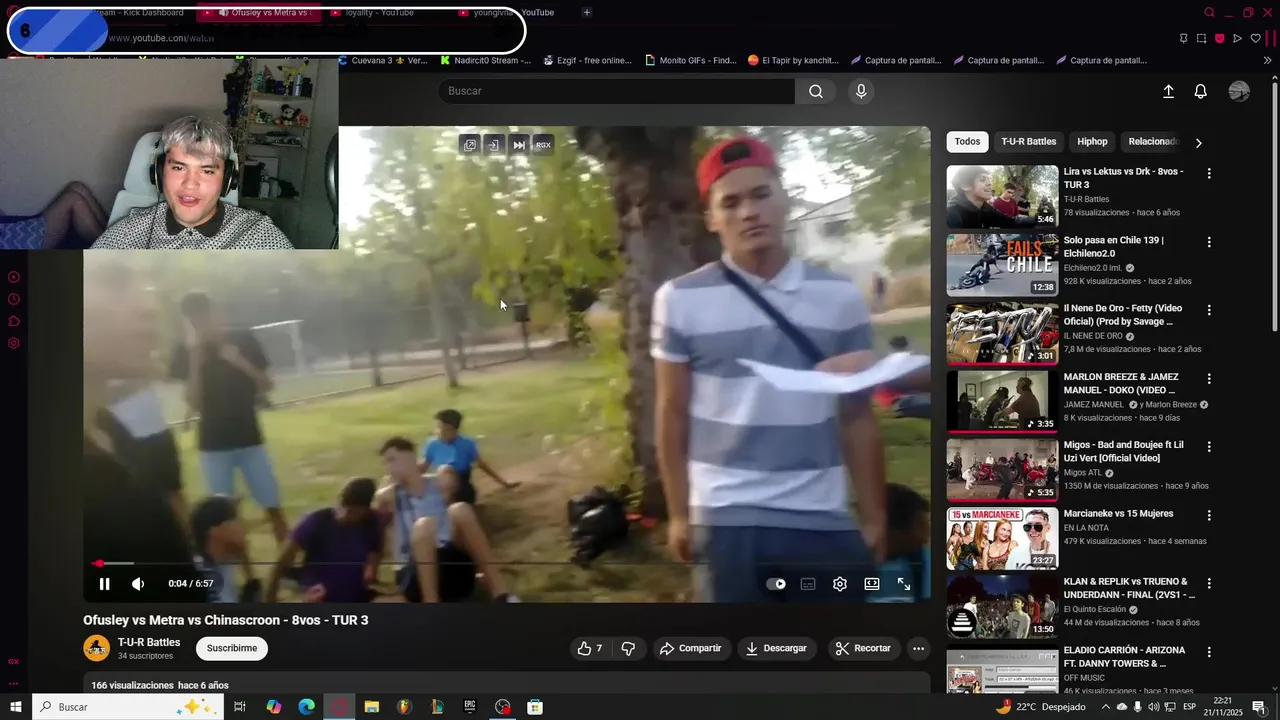The width and height of the screenshot is (1280, 720).
Task: Click the RGX button above the video
Action: click(x=543, y=145)
